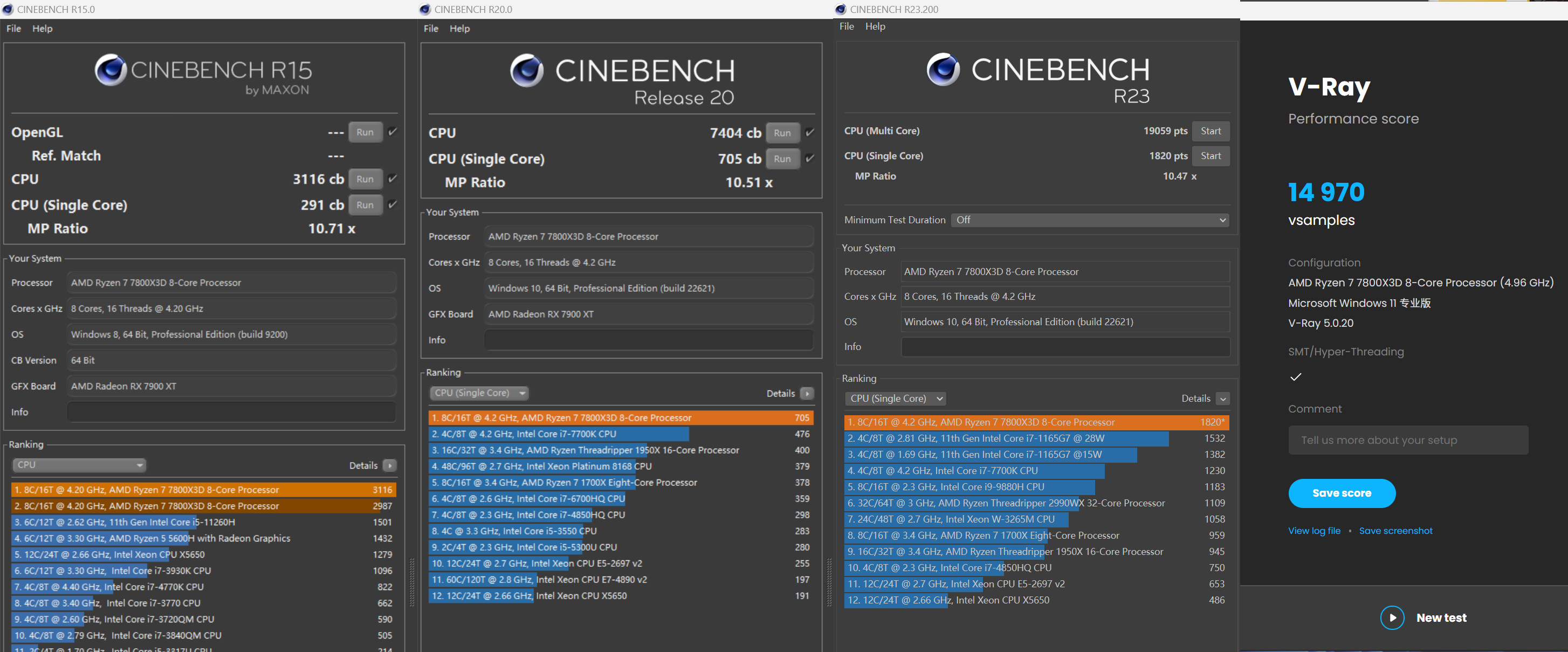The width and height of the screenshot is (1568, 652).
Task: Select the i7-6700HQ row in R20 ranking
Action: [621, 499]
